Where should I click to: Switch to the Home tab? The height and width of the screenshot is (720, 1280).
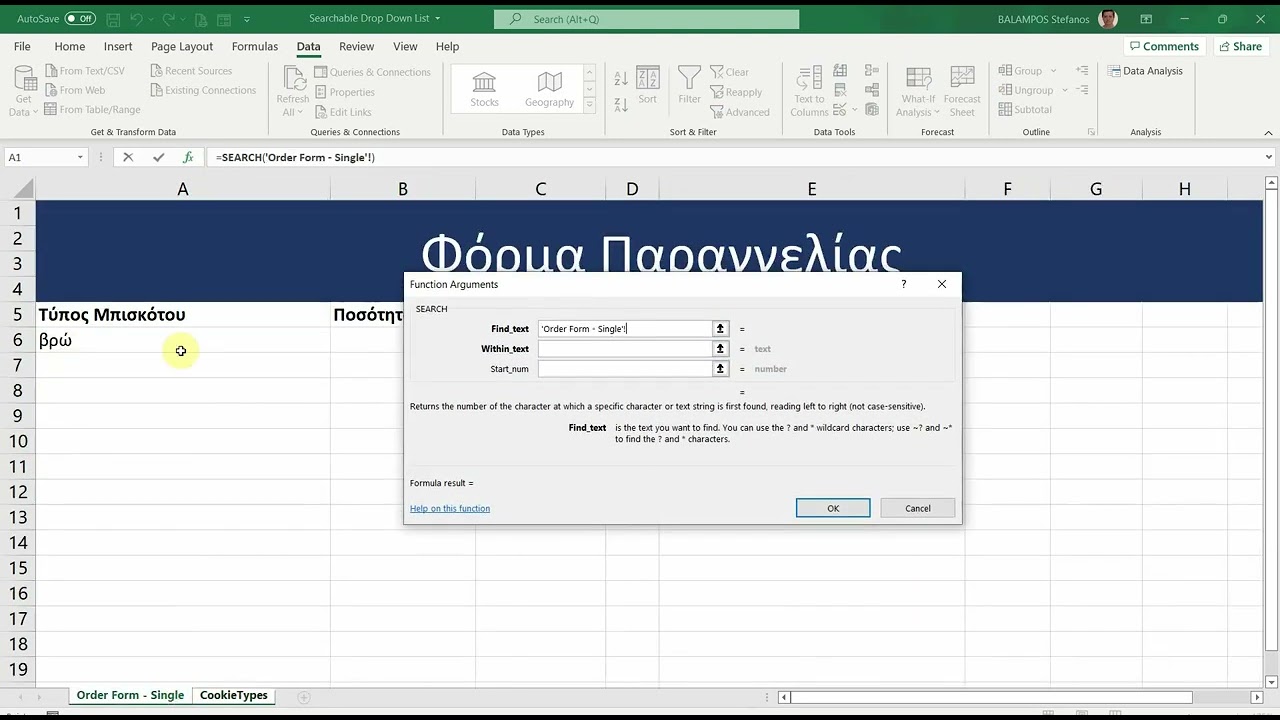69,46
